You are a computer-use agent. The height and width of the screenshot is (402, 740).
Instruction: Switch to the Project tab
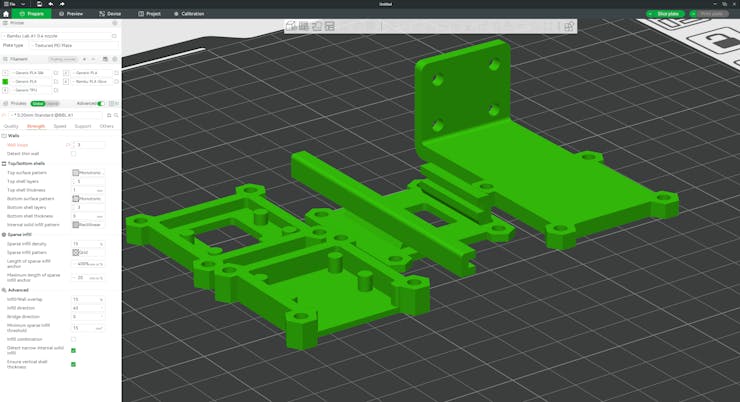tap(149, 14)
